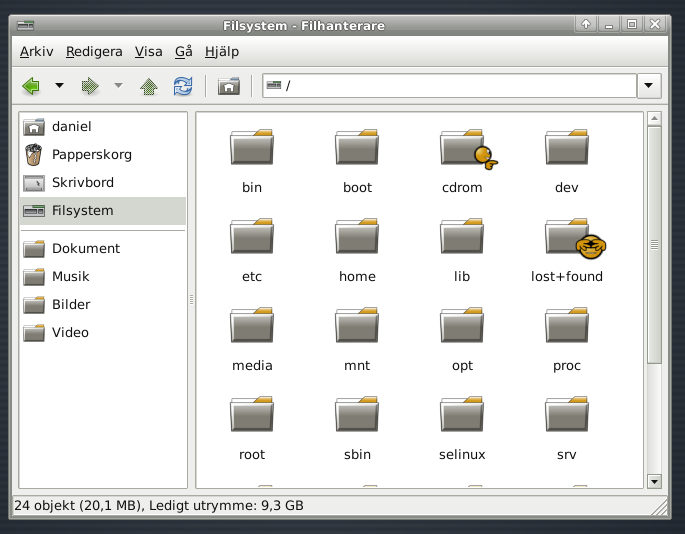Select the home folder icon

click(357, 236)
